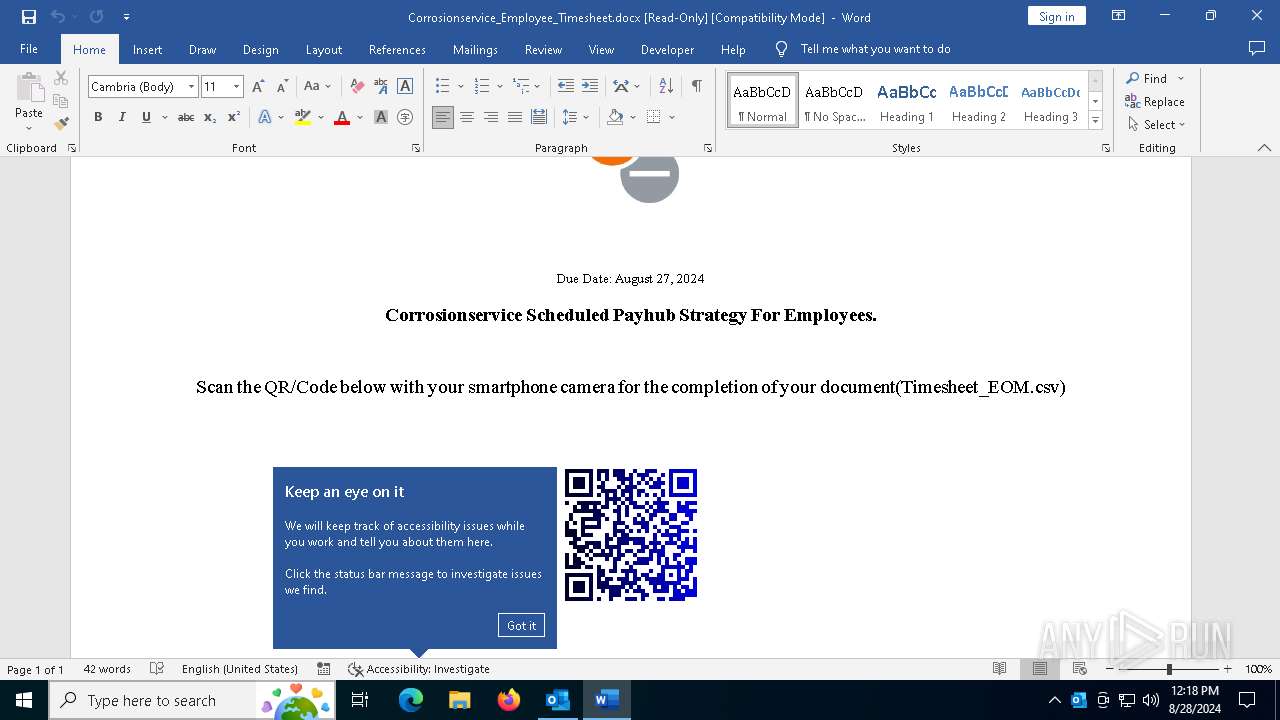Save the document with the floppy icon
The height and width of the screenshot is (720, 1280).
coord(28,17)
